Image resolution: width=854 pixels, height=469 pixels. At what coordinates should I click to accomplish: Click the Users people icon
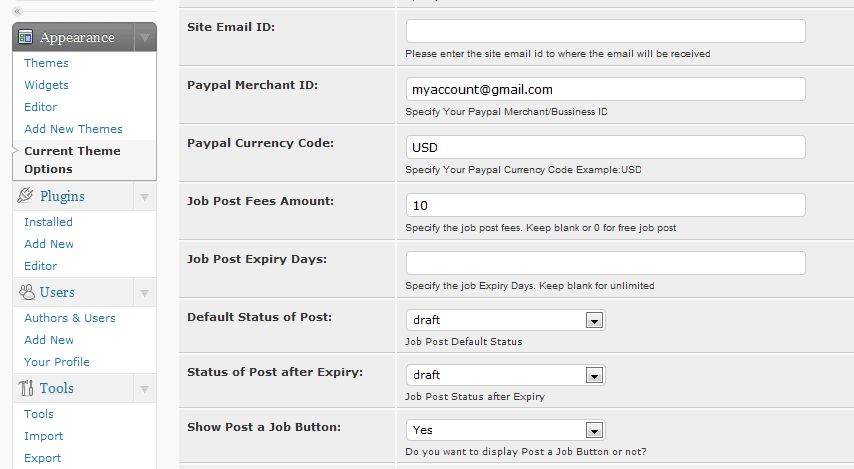27,292
